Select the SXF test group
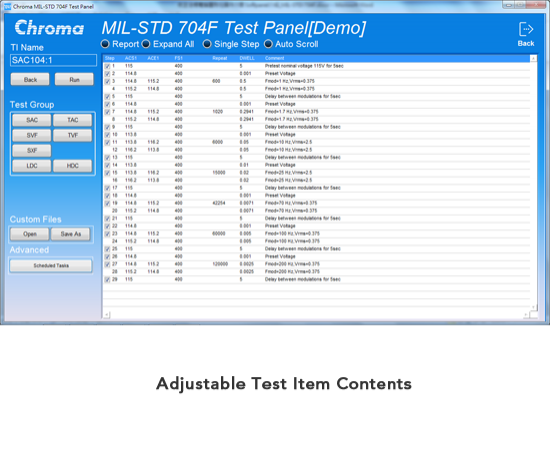 (x=32, y=150)
